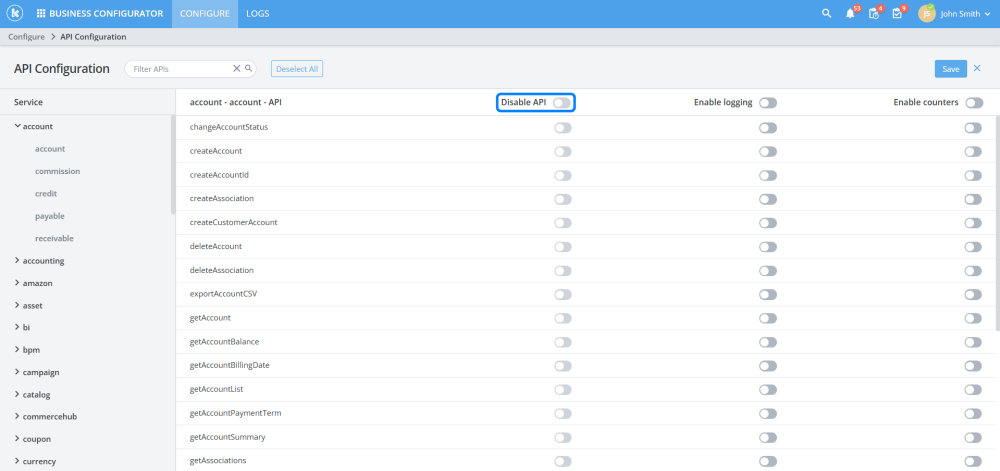1000x471 pixels.
Task: Toggle disable switch for getAccount
Action: coord(563,318)
